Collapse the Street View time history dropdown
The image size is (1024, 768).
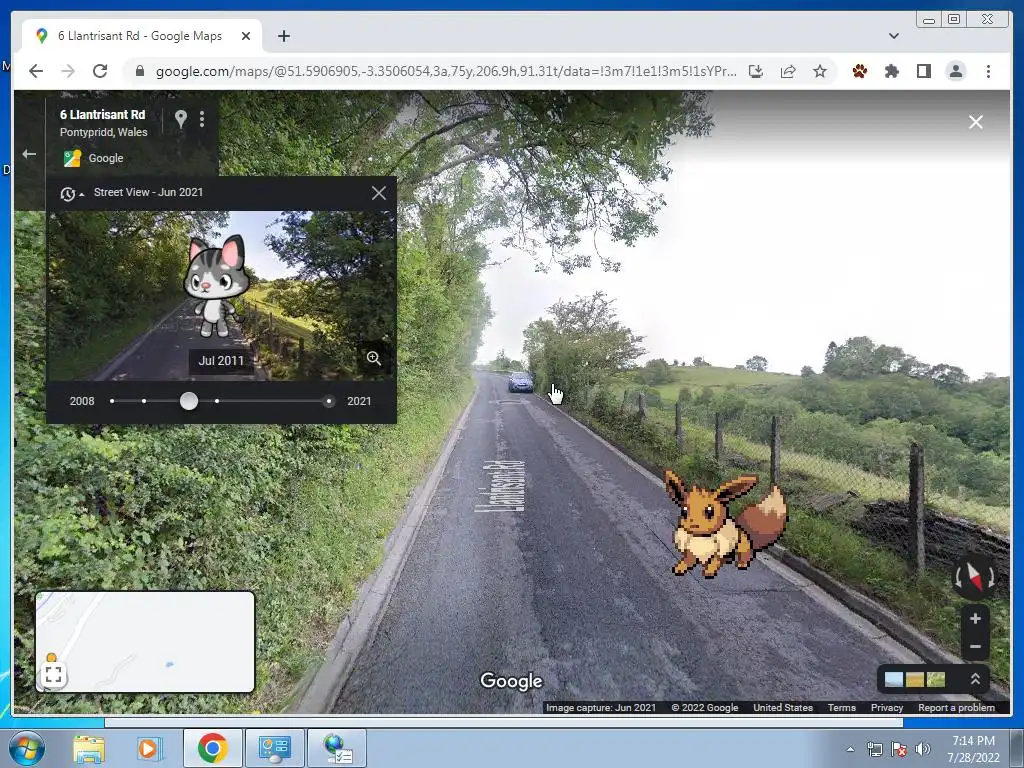(x=72, y=193)
